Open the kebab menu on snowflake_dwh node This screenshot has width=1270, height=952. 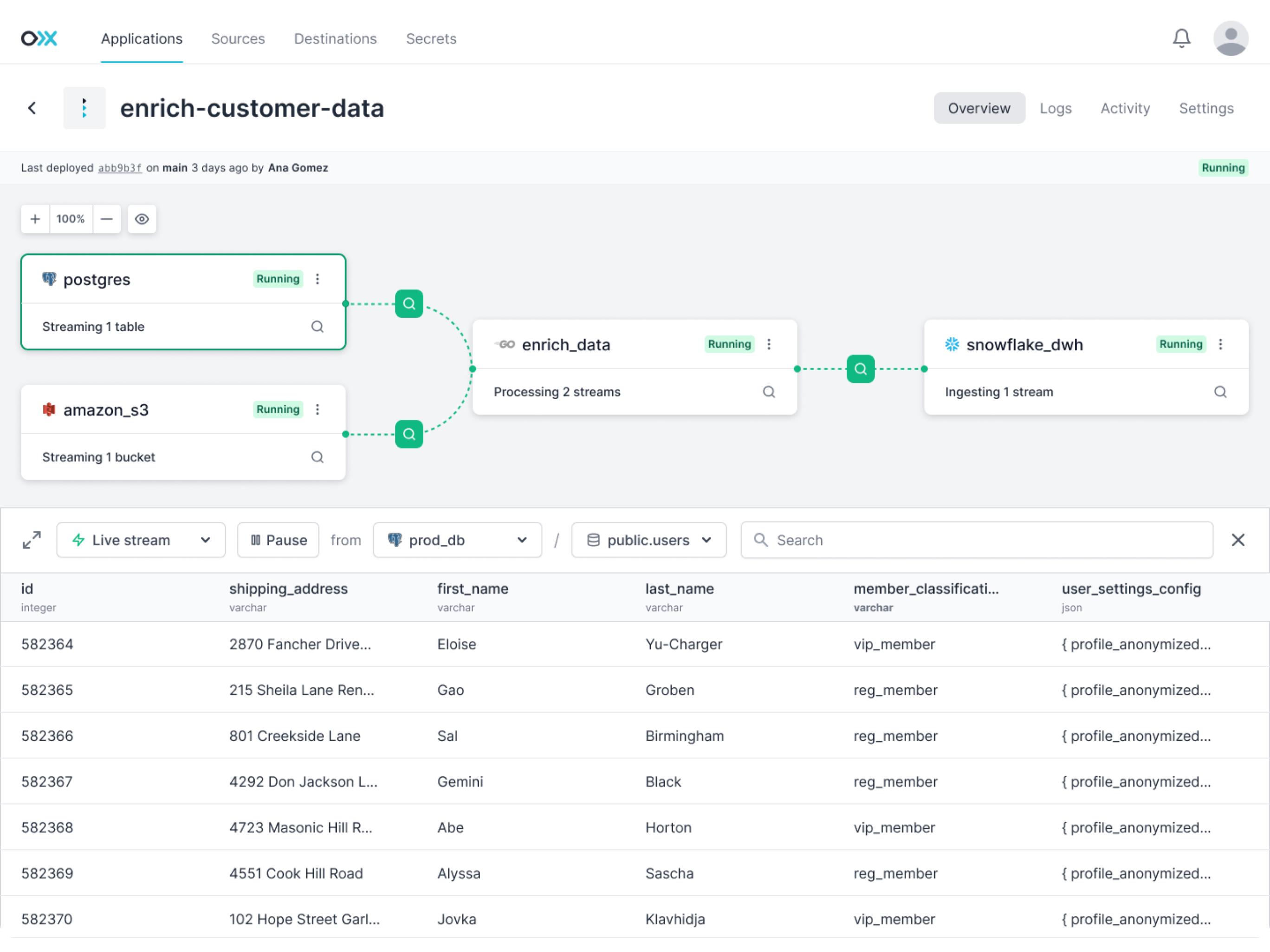click(1221, 344)
